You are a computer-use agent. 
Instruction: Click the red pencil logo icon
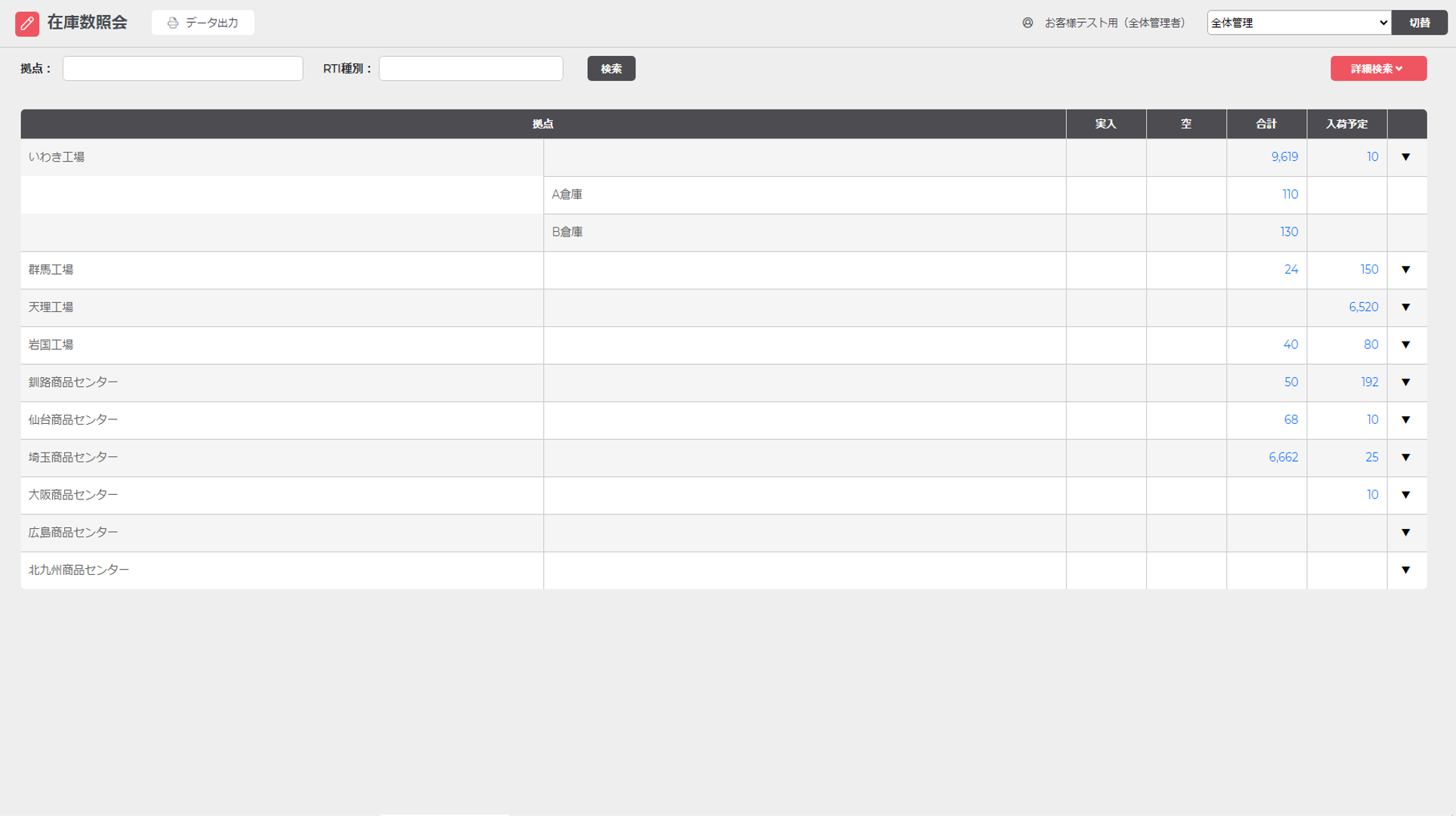[27, 23]
